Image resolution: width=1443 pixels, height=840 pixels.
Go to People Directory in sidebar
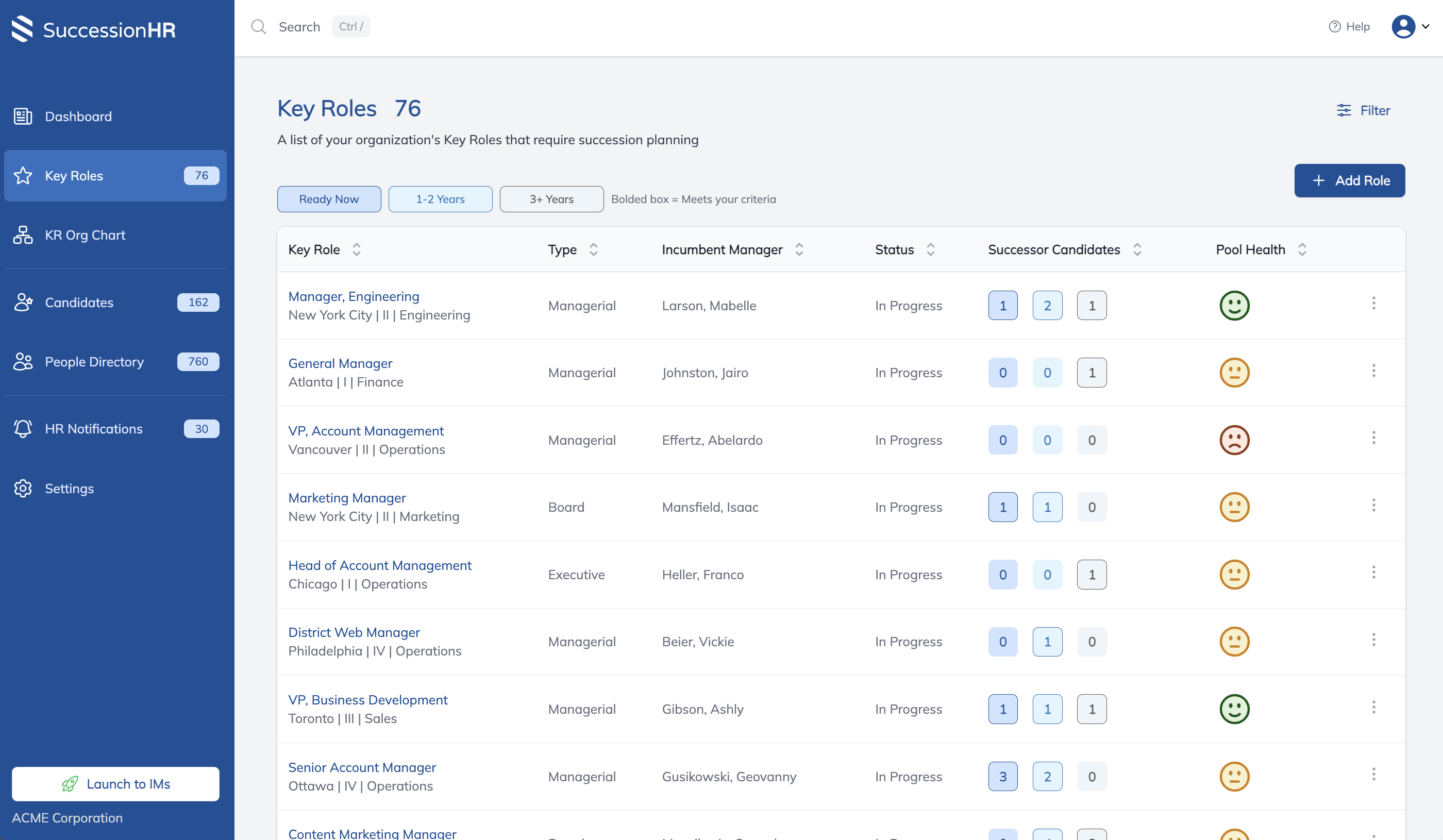(94, 362)
